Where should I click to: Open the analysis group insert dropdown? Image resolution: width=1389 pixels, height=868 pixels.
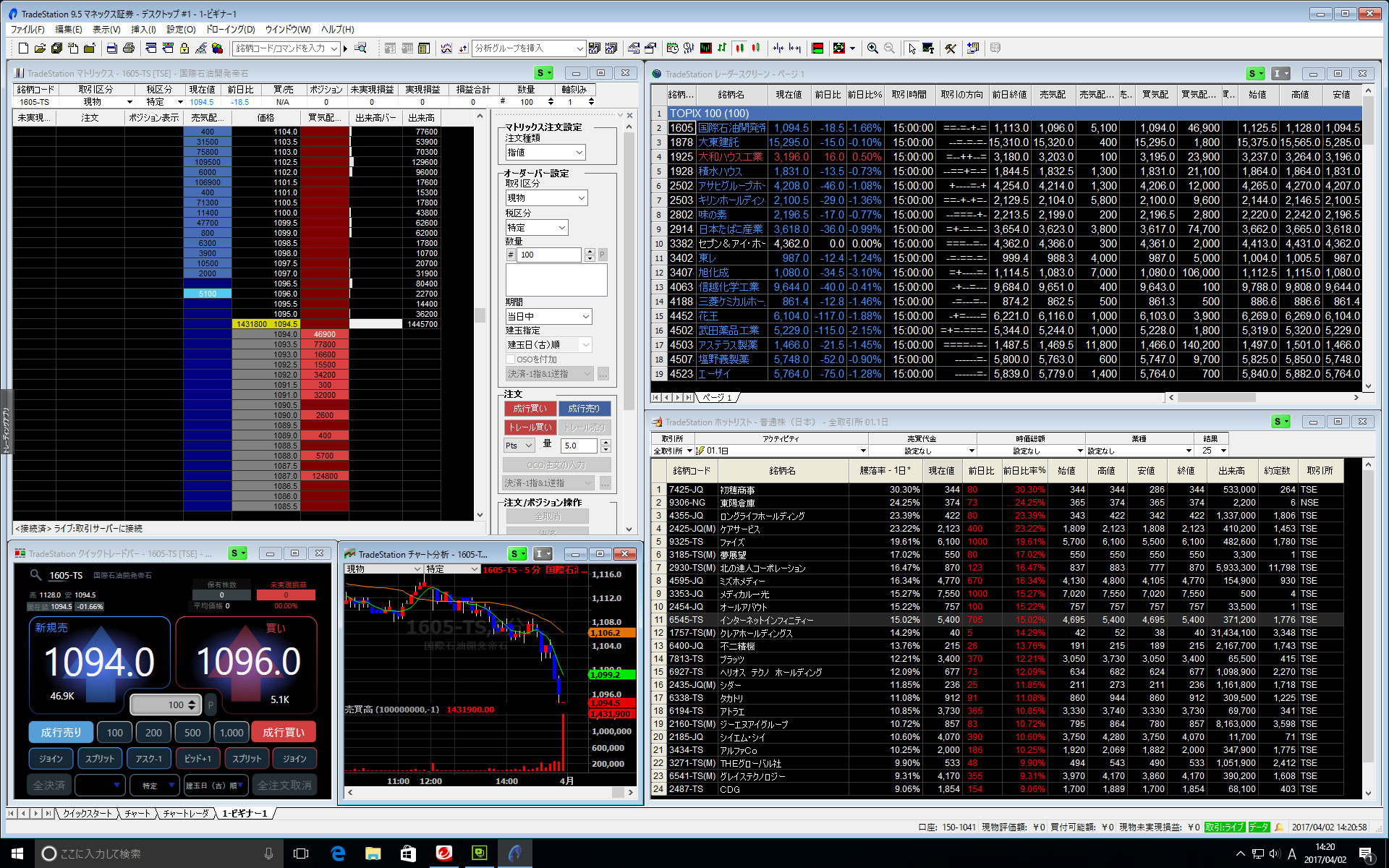[579, 48]
